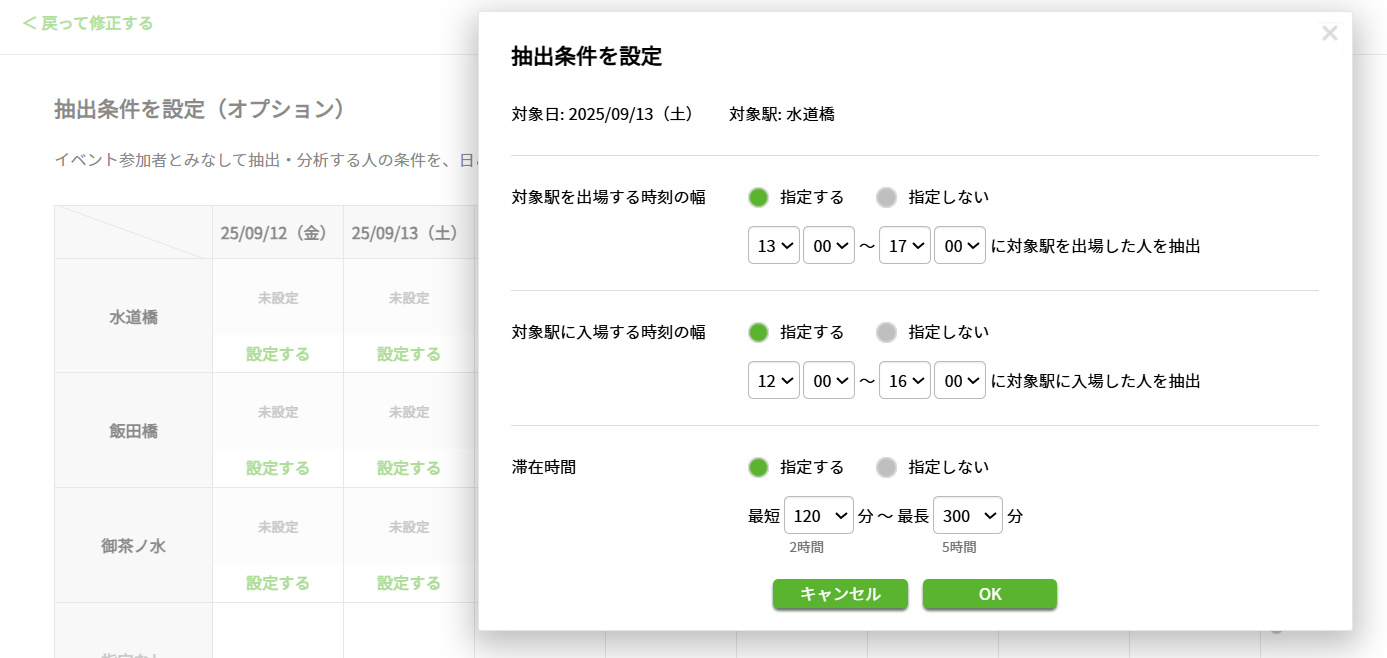Click 設定する for 御茶ノ水 on 25/09/13
The image size is (1387, 658).
point(409,583)
